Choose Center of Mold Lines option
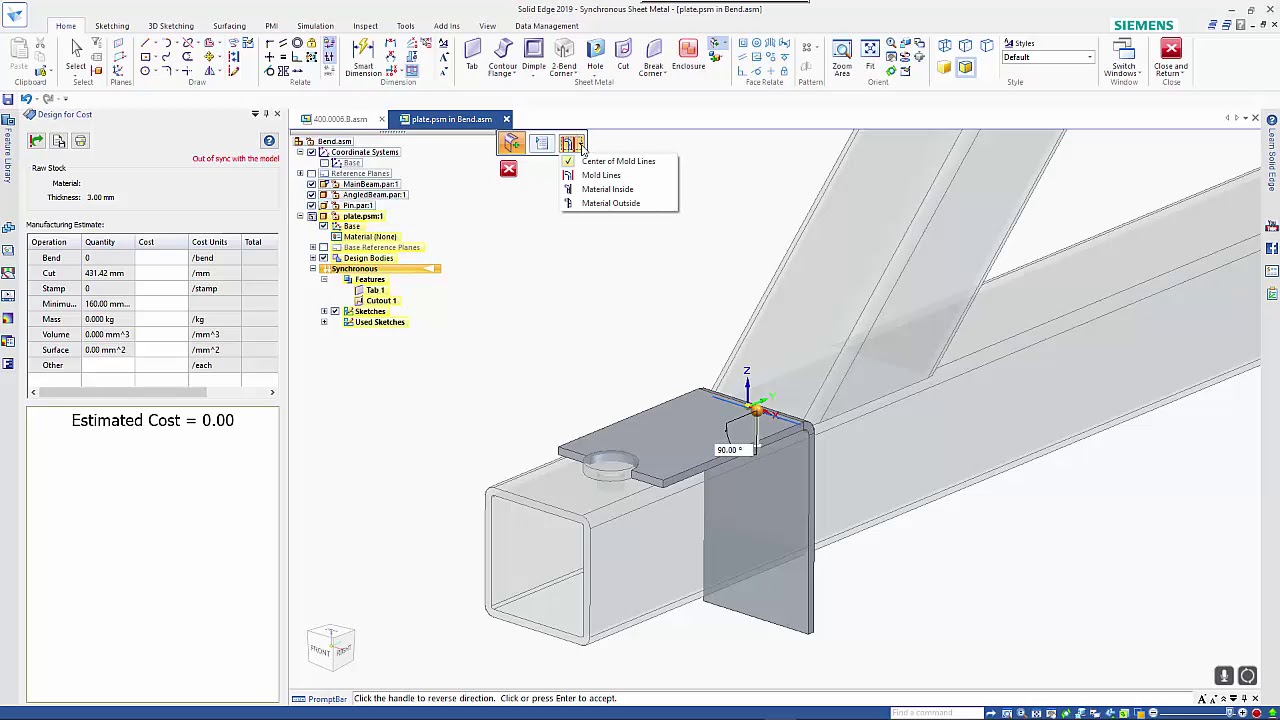Image resolution: width=1280 pixels, height=720 pixels. pos(619,161)
